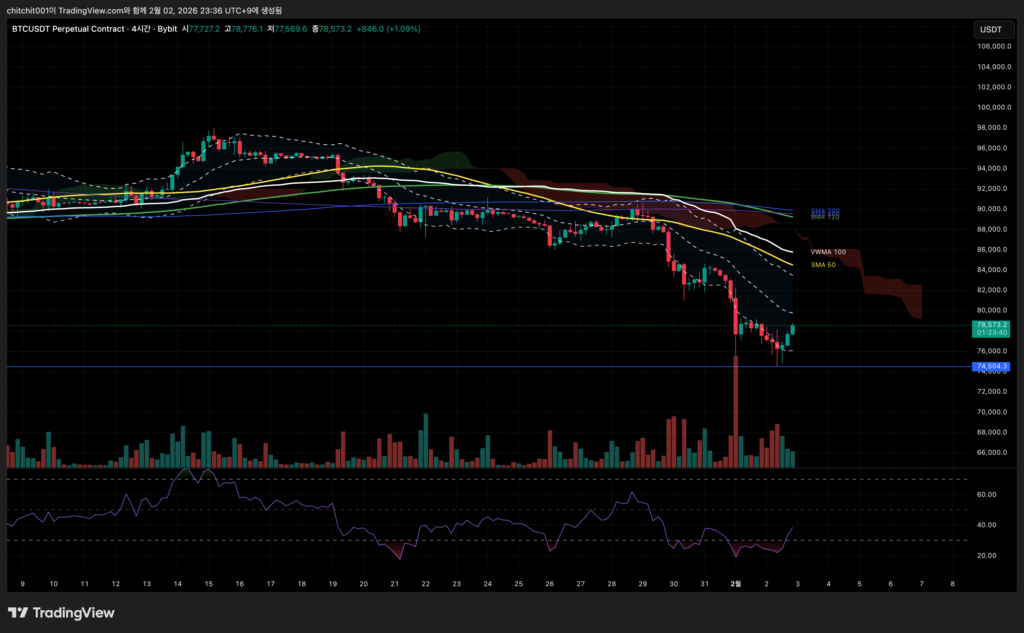
Task: Select the SMA 200 indicator label
Action: coord(824,211)
